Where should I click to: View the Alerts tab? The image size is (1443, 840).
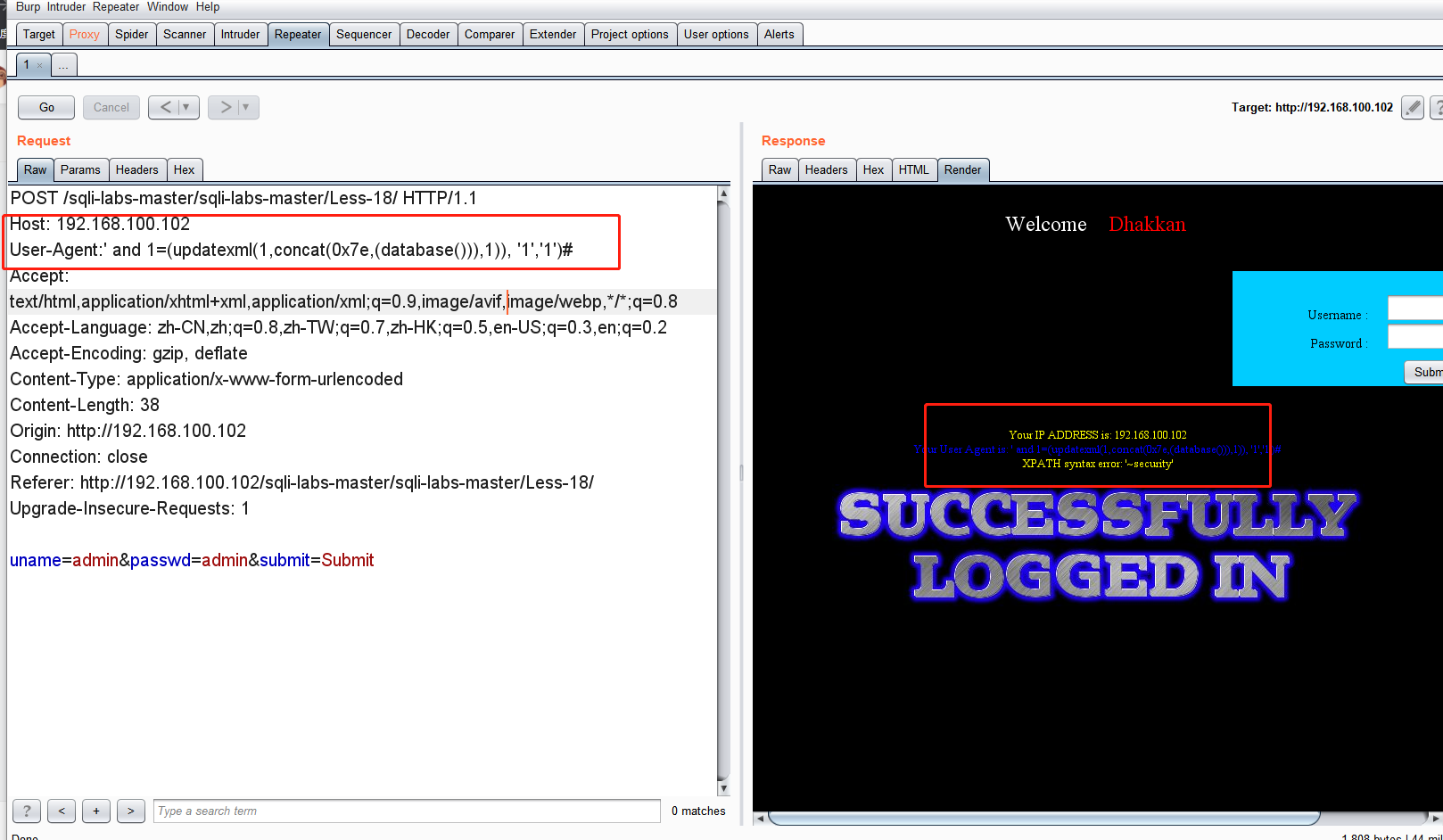pyautogui.click(x=779, y=35)
